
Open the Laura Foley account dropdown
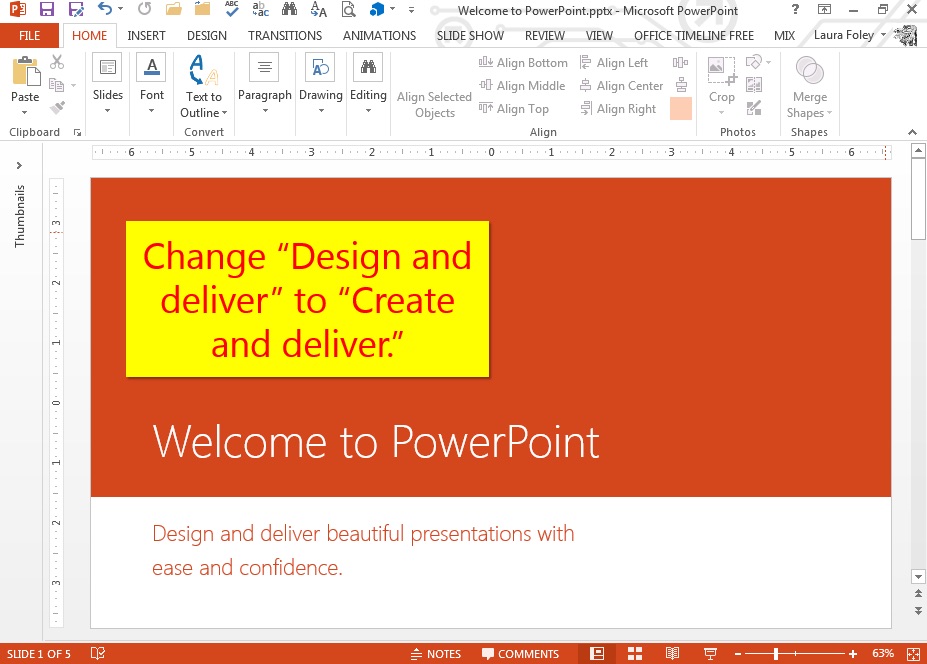pos(884,35)
